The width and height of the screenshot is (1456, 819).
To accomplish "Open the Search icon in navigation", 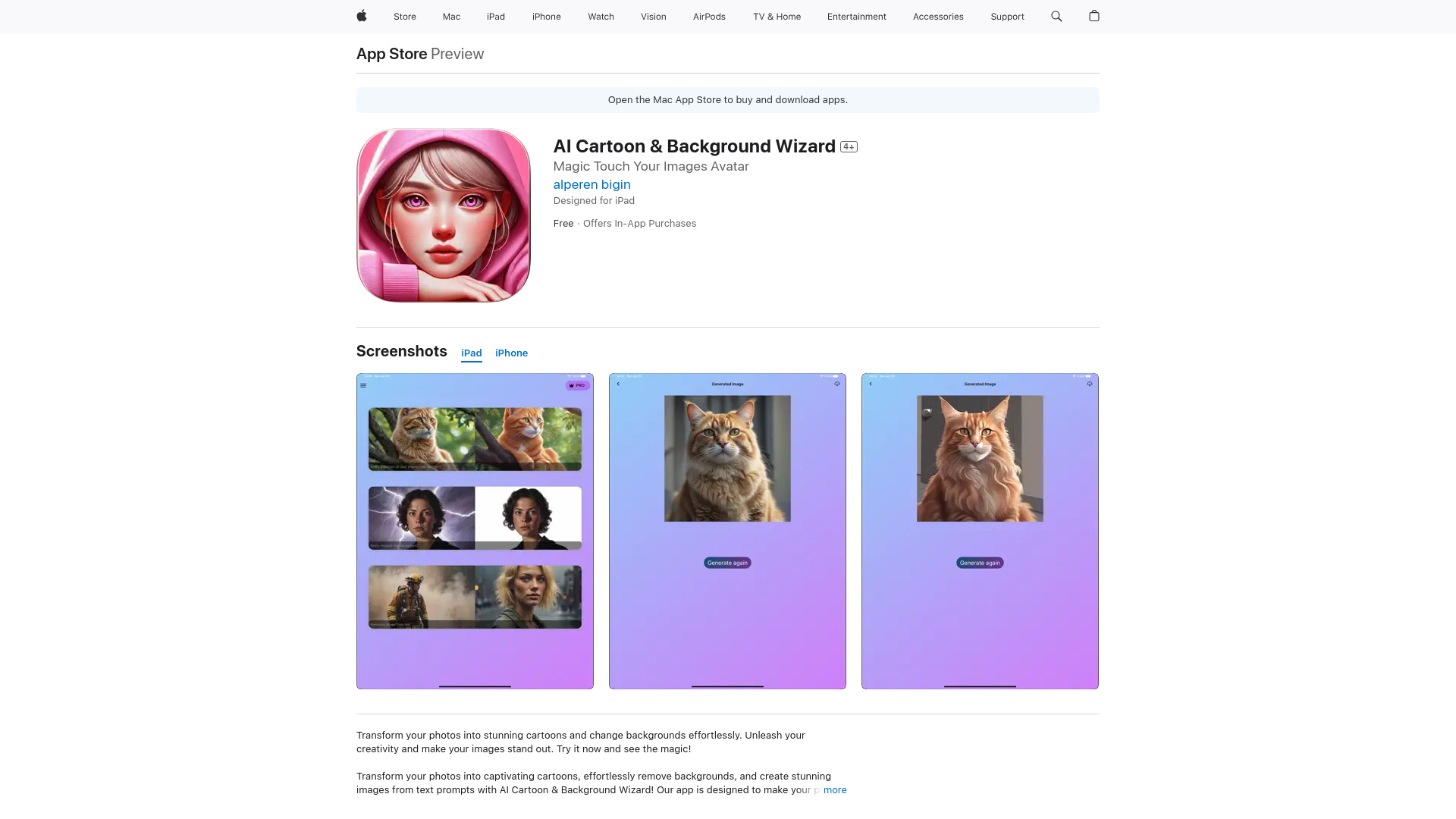I will click(x=1057, y=16).
